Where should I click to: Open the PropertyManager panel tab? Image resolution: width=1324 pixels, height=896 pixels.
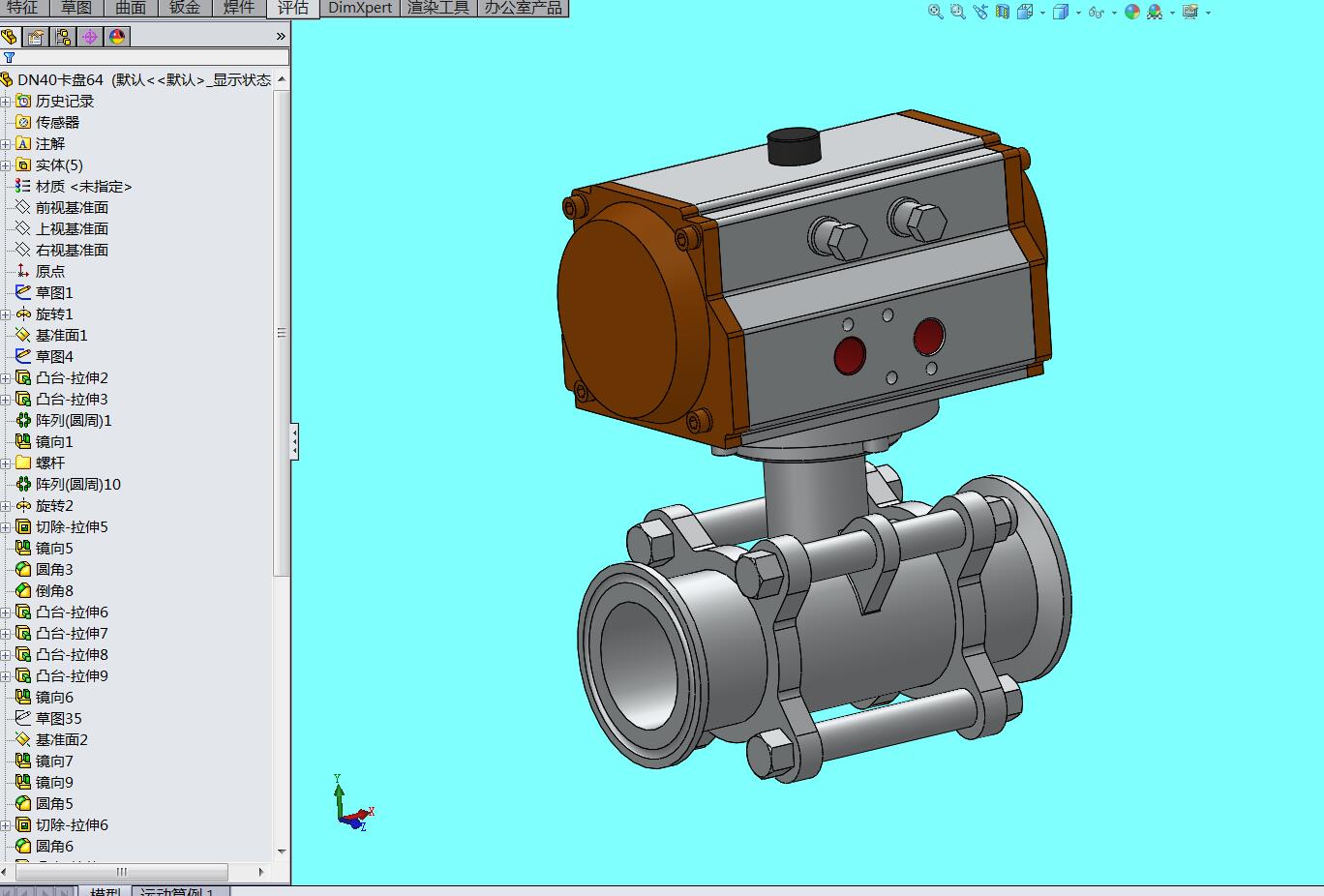(x=36, y=37)
